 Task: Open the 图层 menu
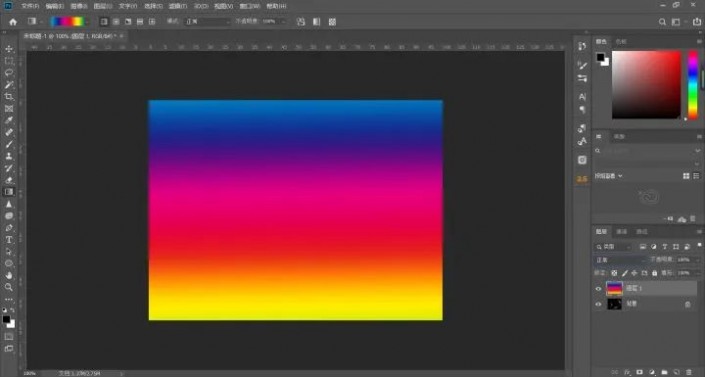pos(103,6)
